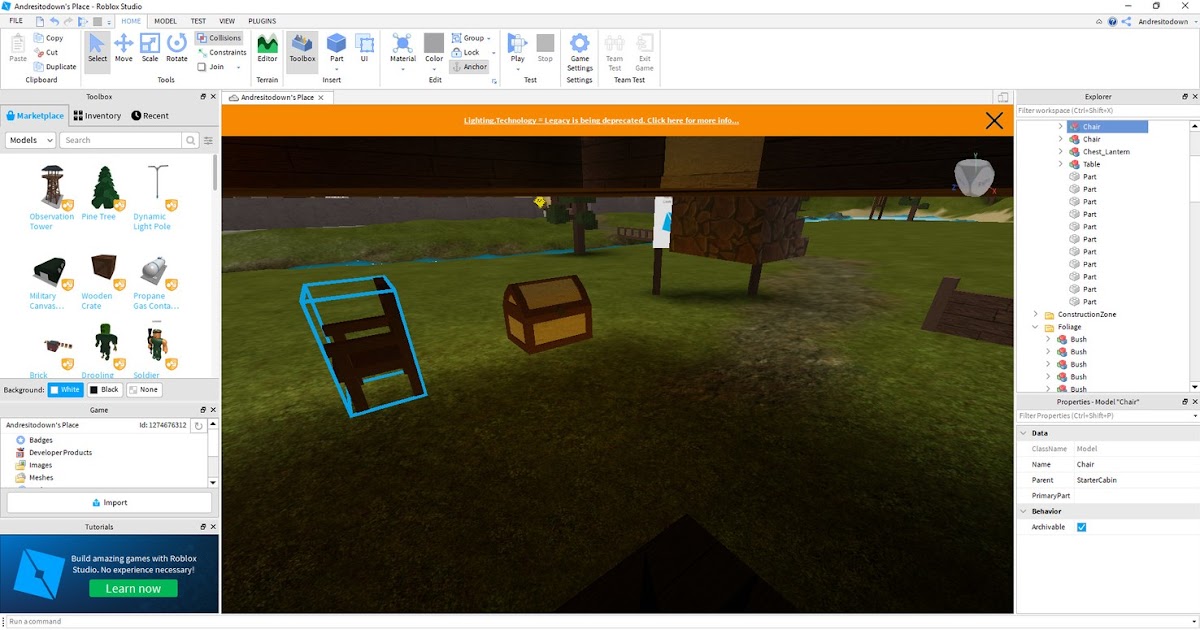Click the Stop test button

[545, 48]
